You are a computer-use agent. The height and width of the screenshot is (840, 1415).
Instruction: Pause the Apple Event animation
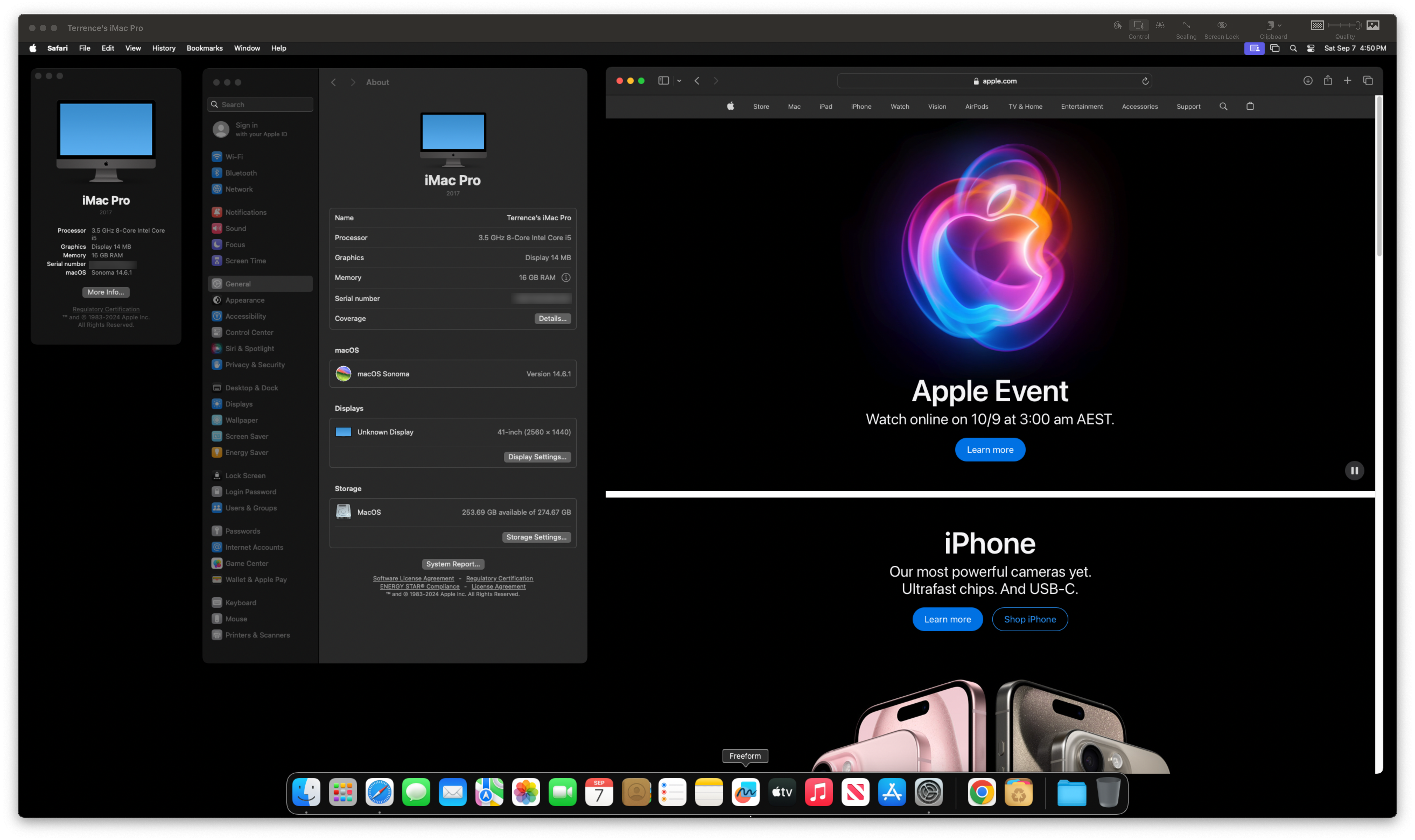click(x=1354, y=470)
